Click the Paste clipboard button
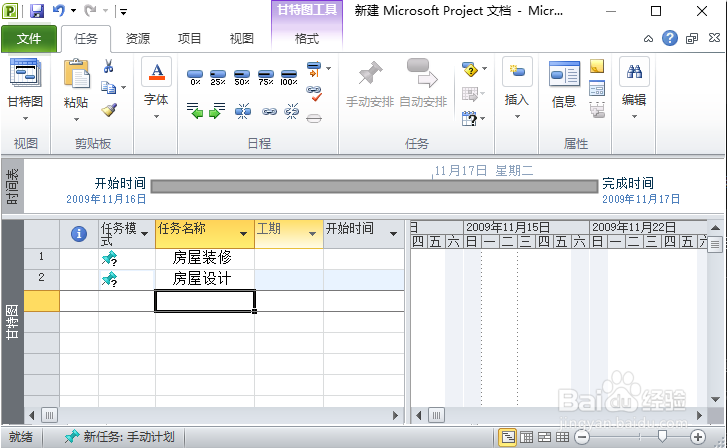727x448 pixels. (76, 83)
